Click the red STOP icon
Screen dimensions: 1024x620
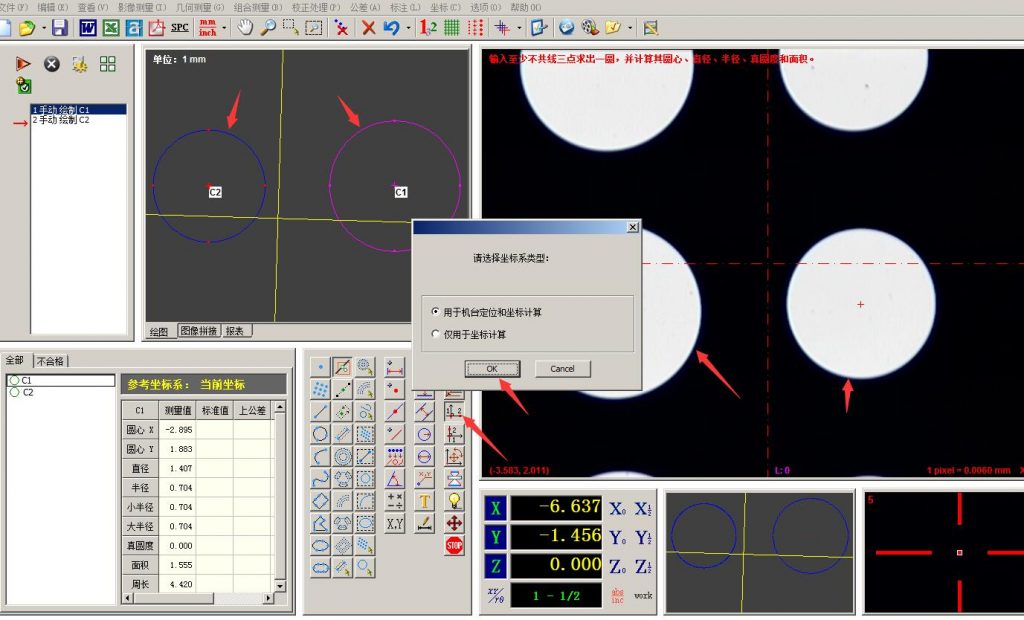tap(454, 546)
